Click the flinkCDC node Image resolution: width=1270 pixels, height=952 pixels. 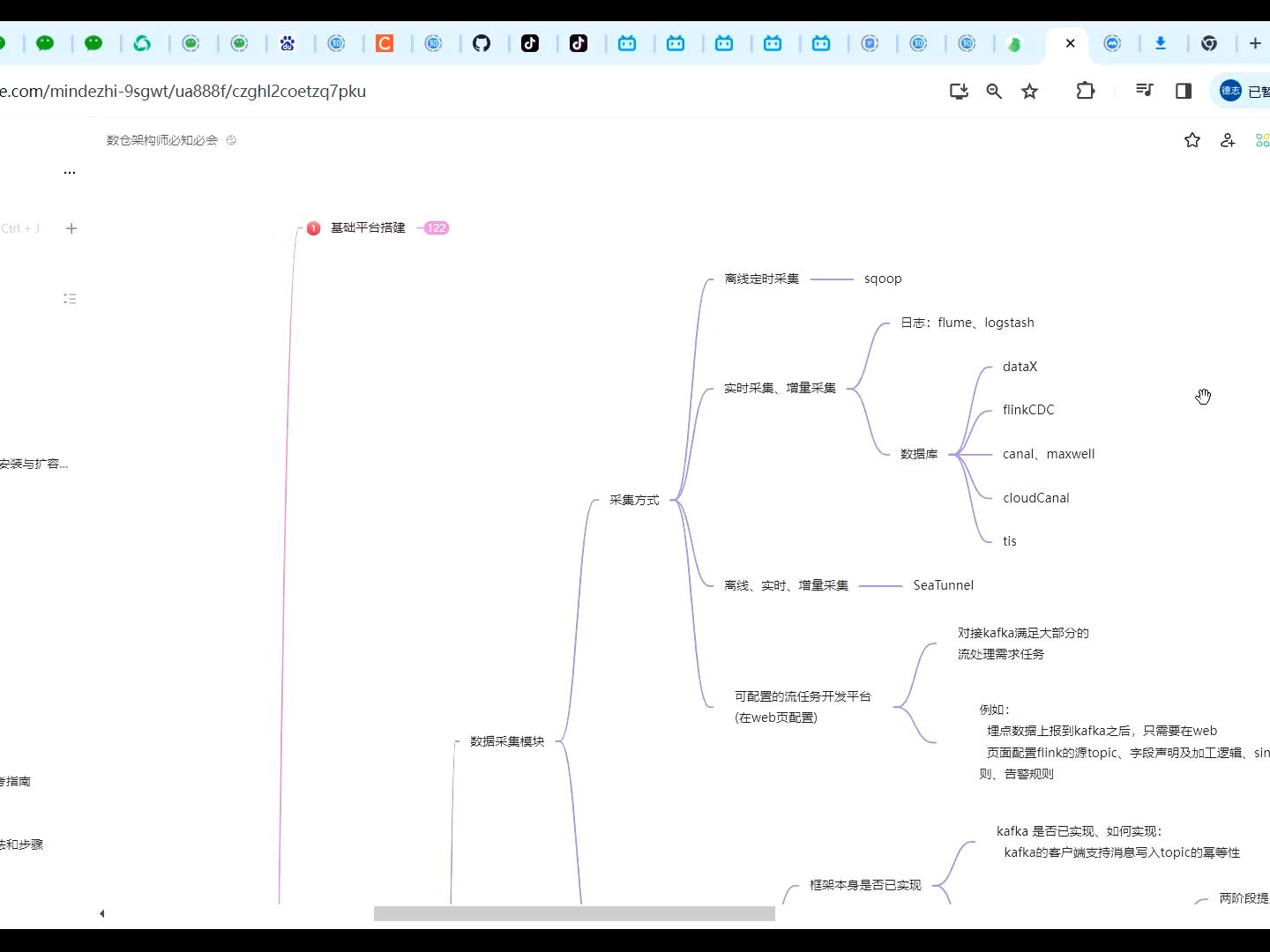[x=1028, y=410]
